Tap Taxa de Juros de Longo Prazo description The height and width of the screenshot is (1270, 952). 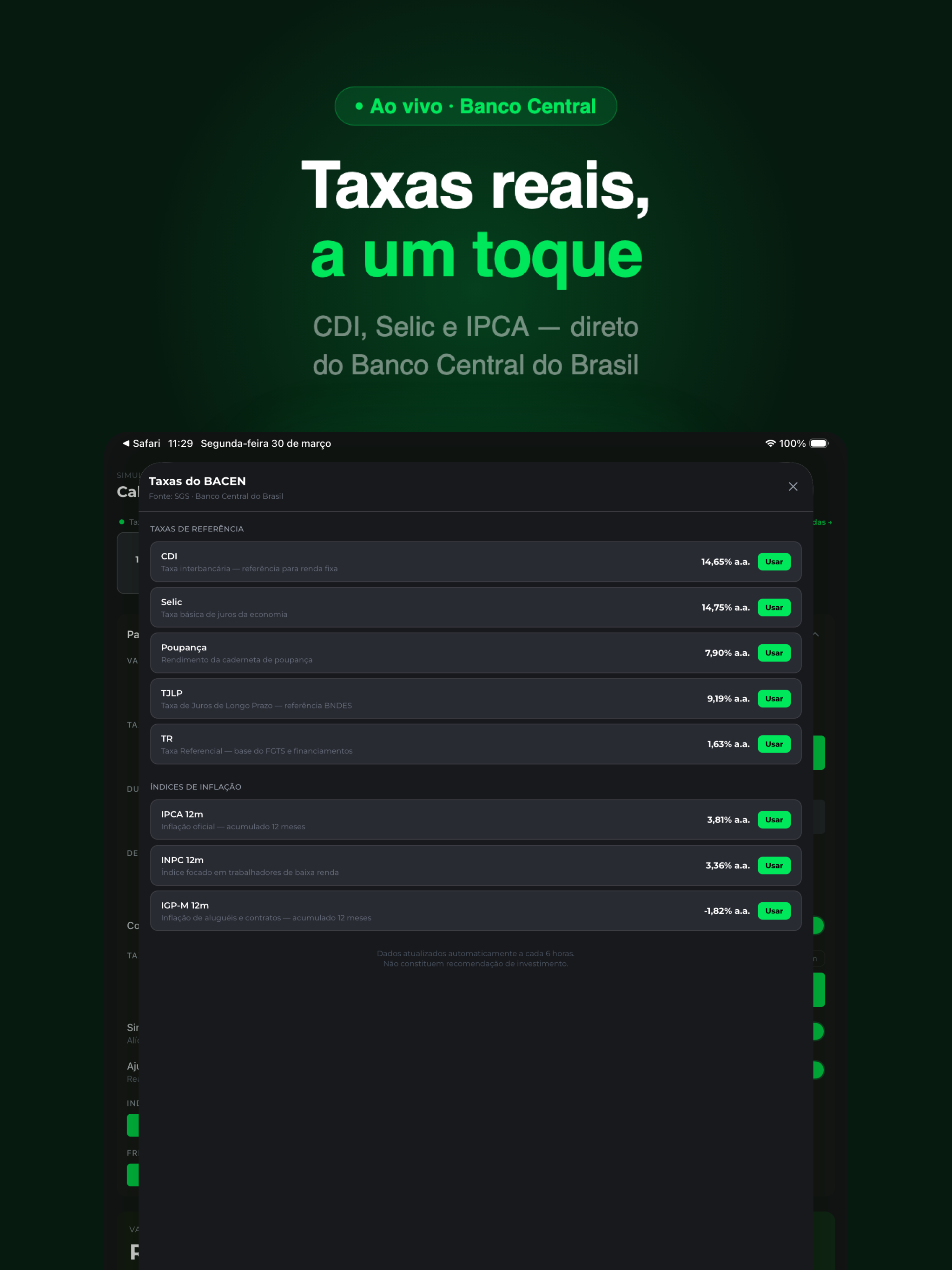pos(256,706)
